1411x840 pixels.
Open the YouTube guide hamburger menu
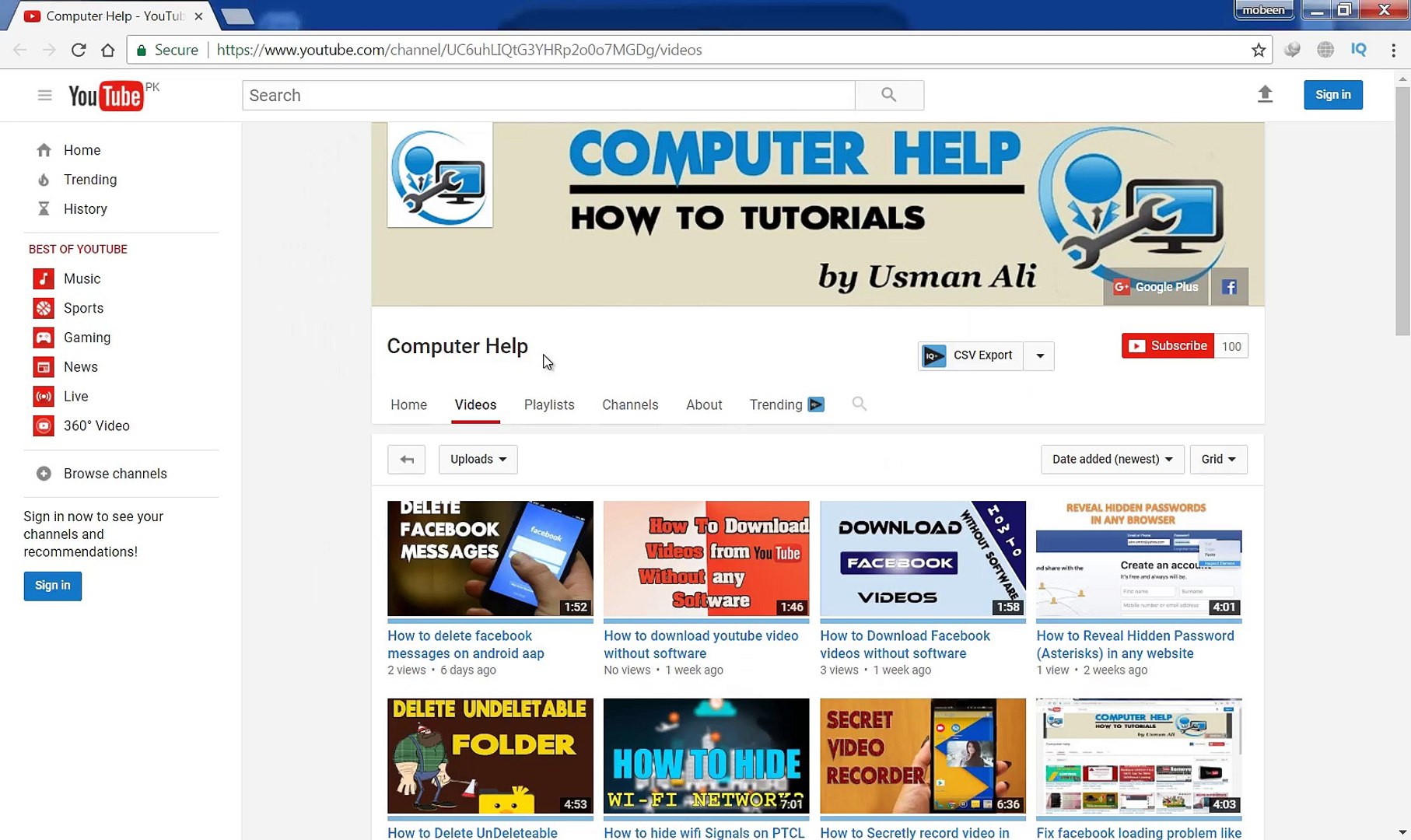tap(44, 95)
